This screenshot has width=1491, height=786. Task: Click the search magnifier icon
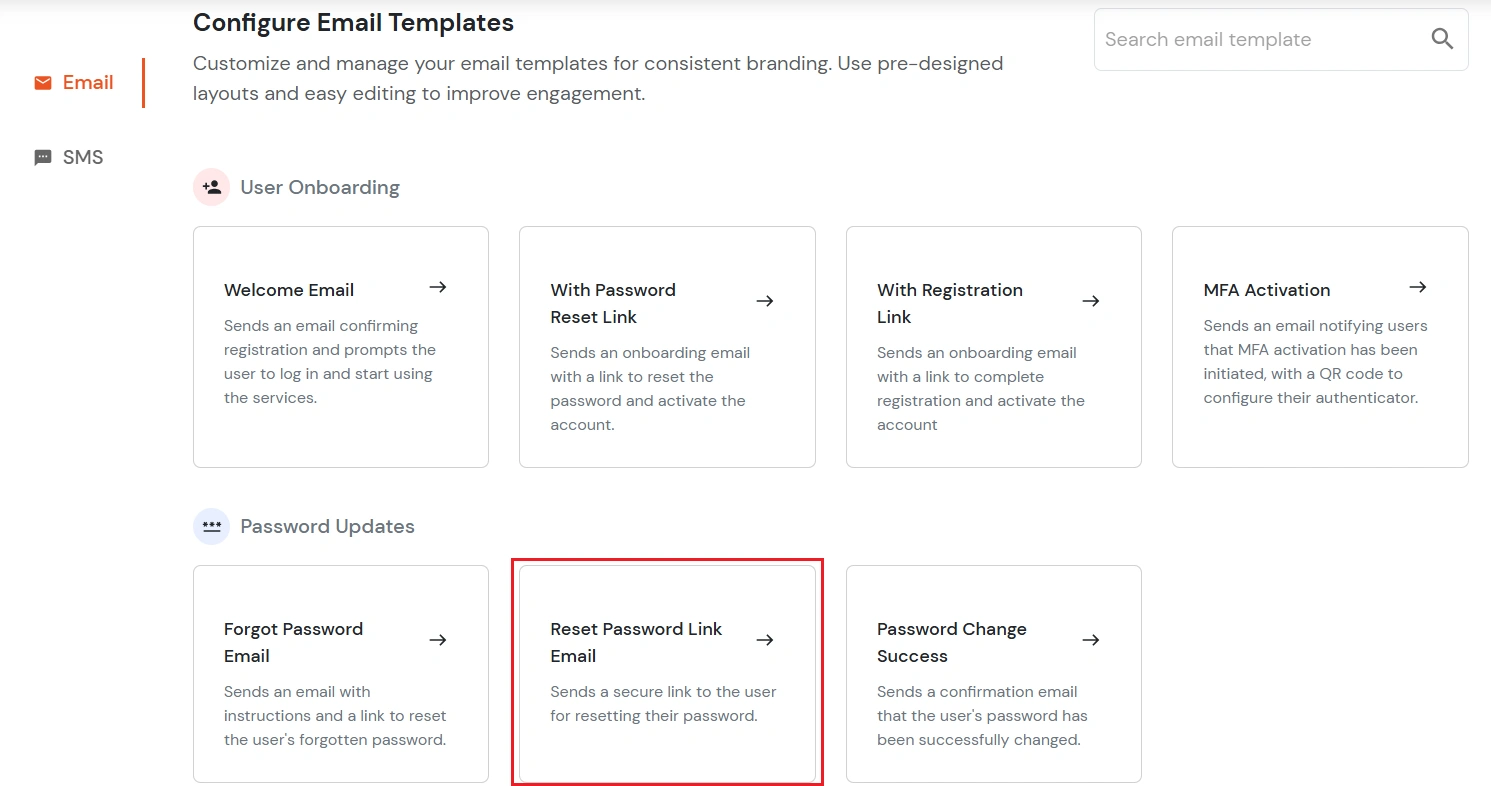tap(1442, 38)
